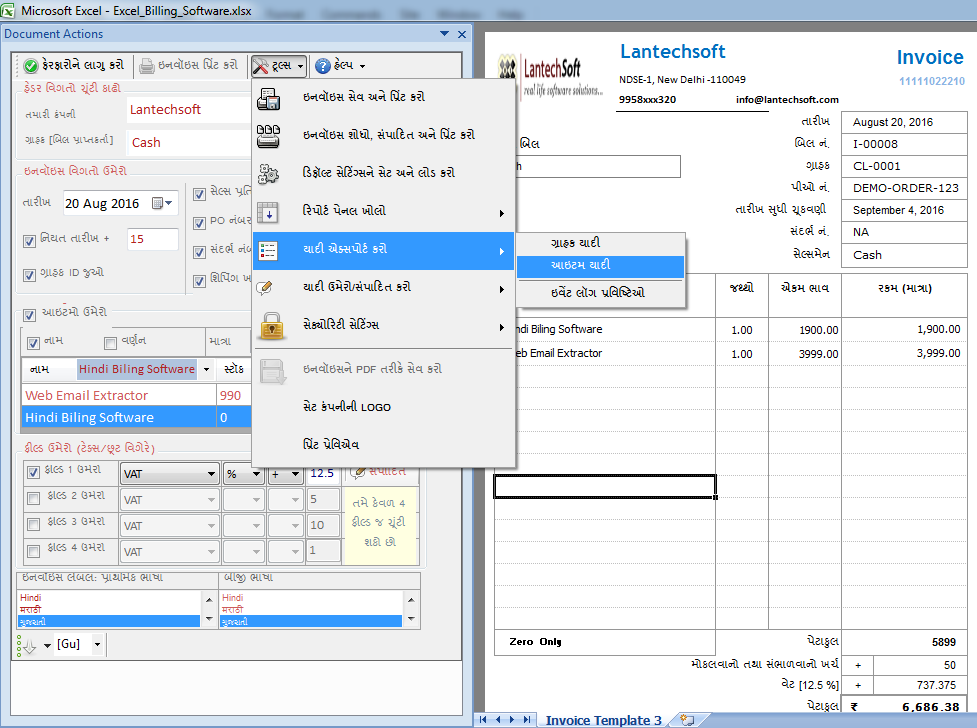
Task: Enable the field 3 add checkbox
Action: 34,525
